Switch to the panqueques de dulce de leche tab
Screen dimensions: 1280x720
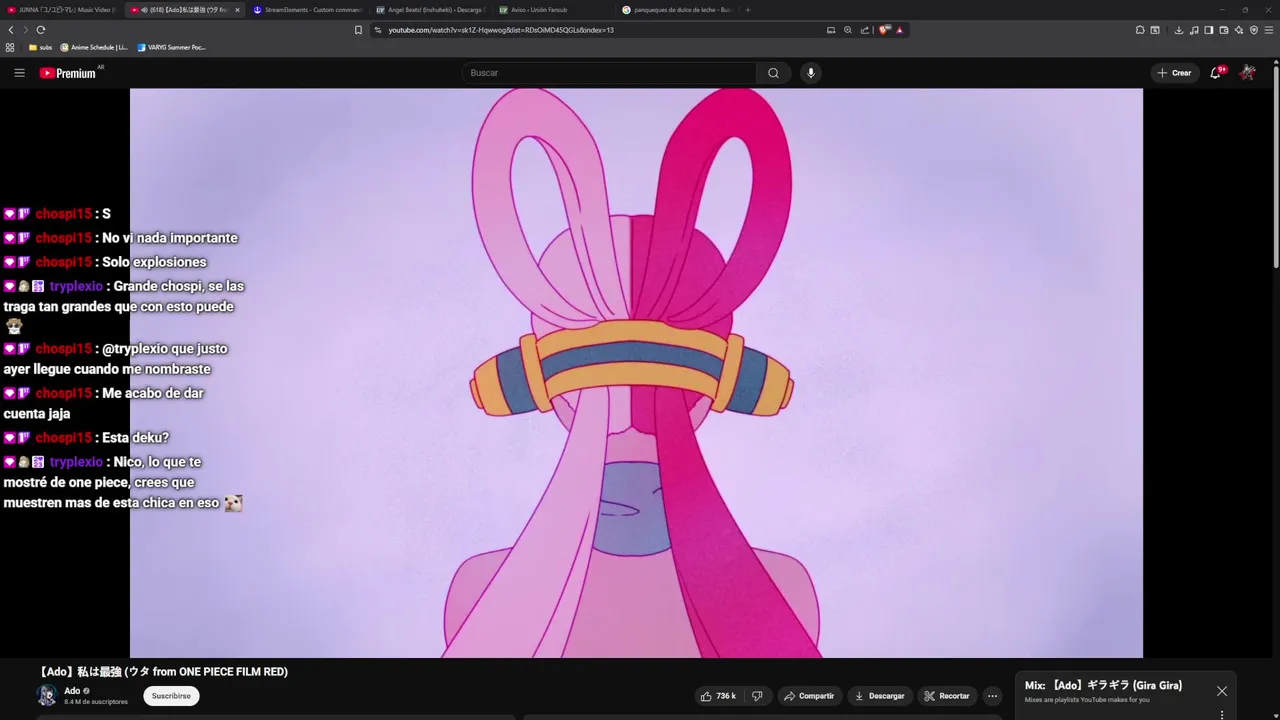tap(676, 10)
